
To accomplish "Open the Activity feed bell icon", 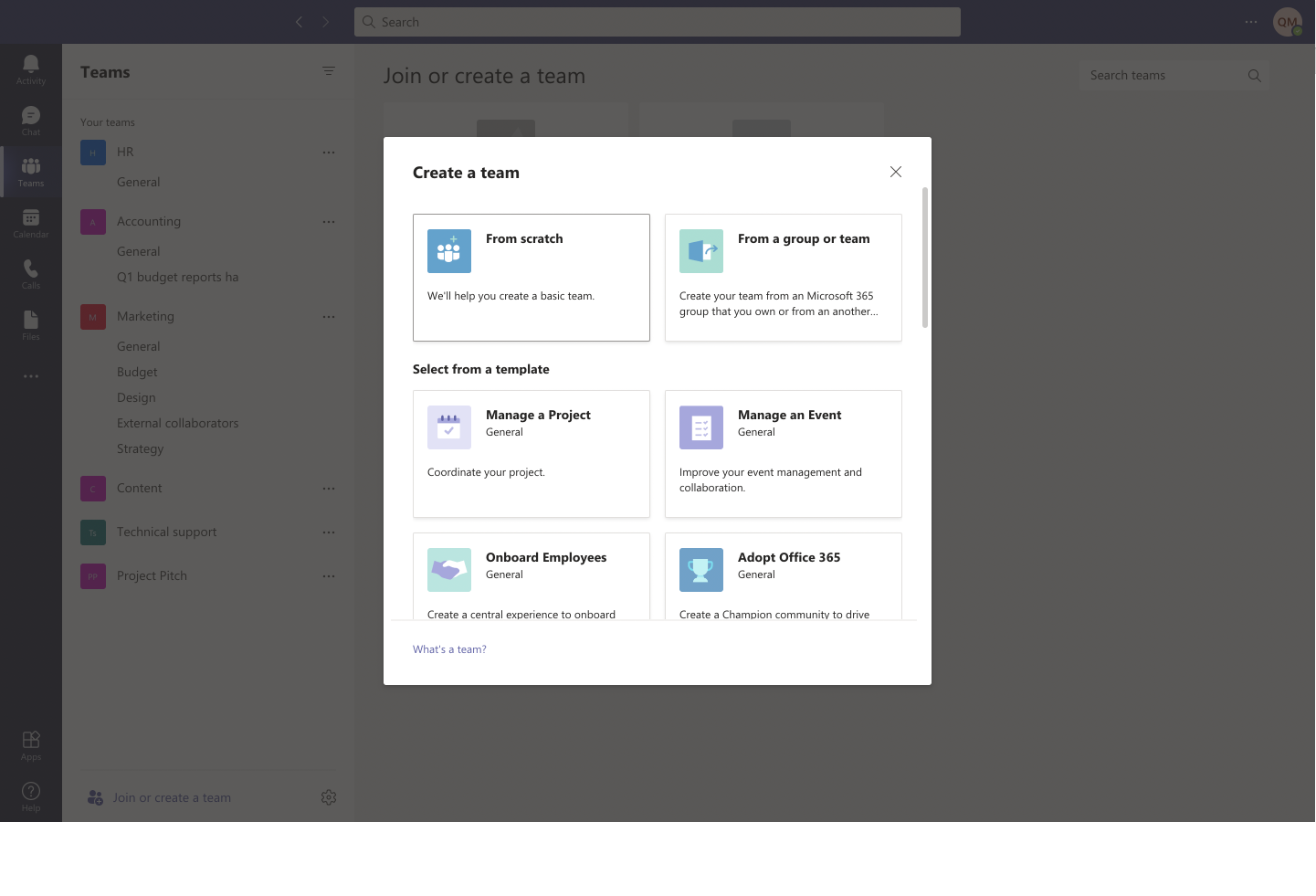I will (x=31, y=69).
